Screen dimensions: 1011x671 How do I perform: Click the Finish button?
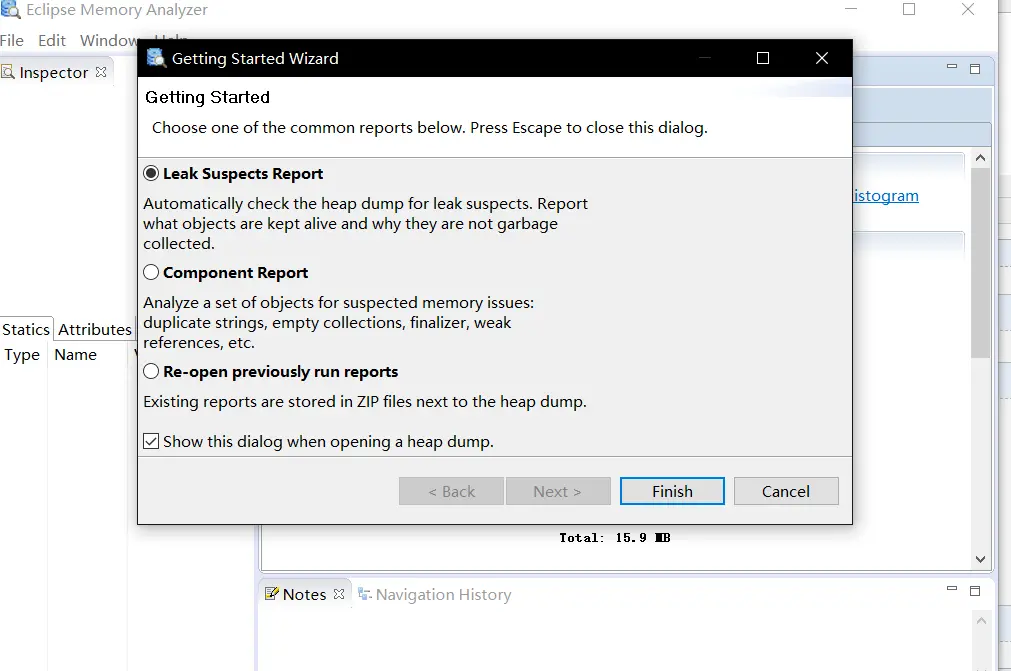672,491
